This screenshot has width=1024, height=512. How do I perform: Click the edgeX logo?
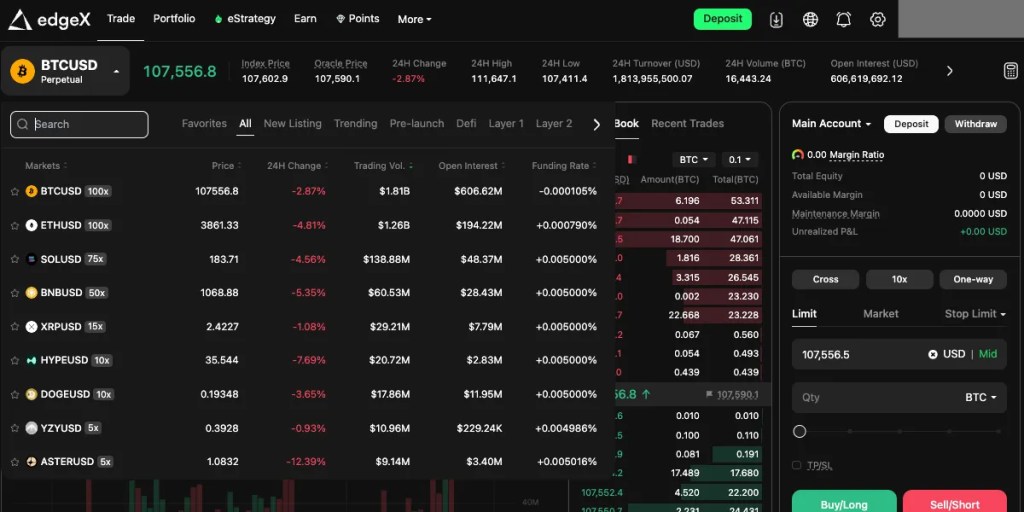tap(50, 20)
